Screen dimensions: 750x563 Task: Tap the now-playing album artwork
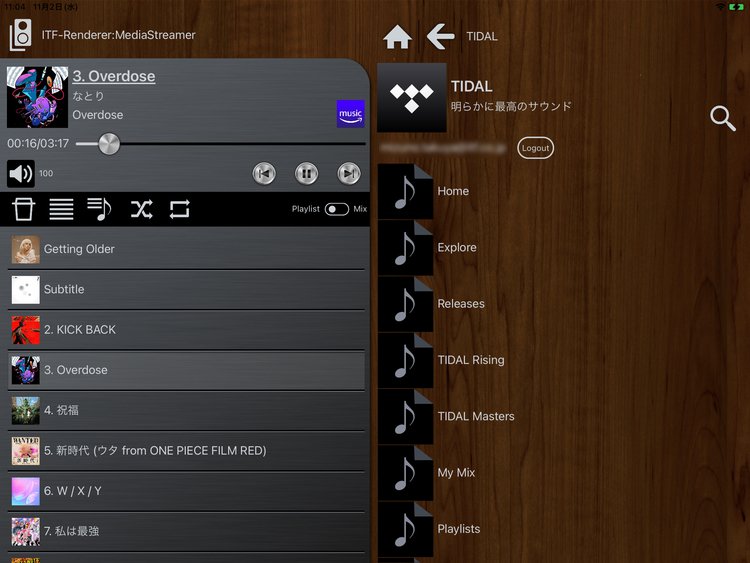pos(37,97)
